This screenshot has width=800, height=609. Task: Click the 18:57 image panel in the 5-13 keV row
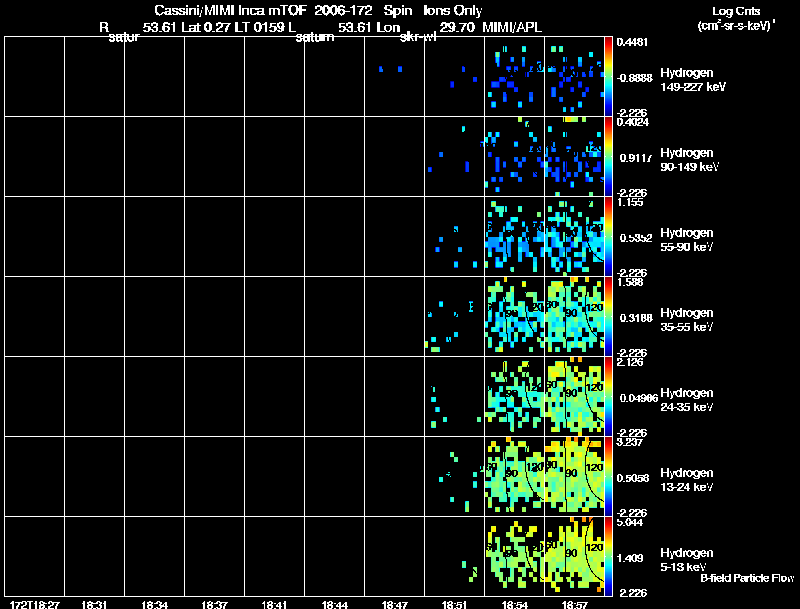click(x=574, y=556)
